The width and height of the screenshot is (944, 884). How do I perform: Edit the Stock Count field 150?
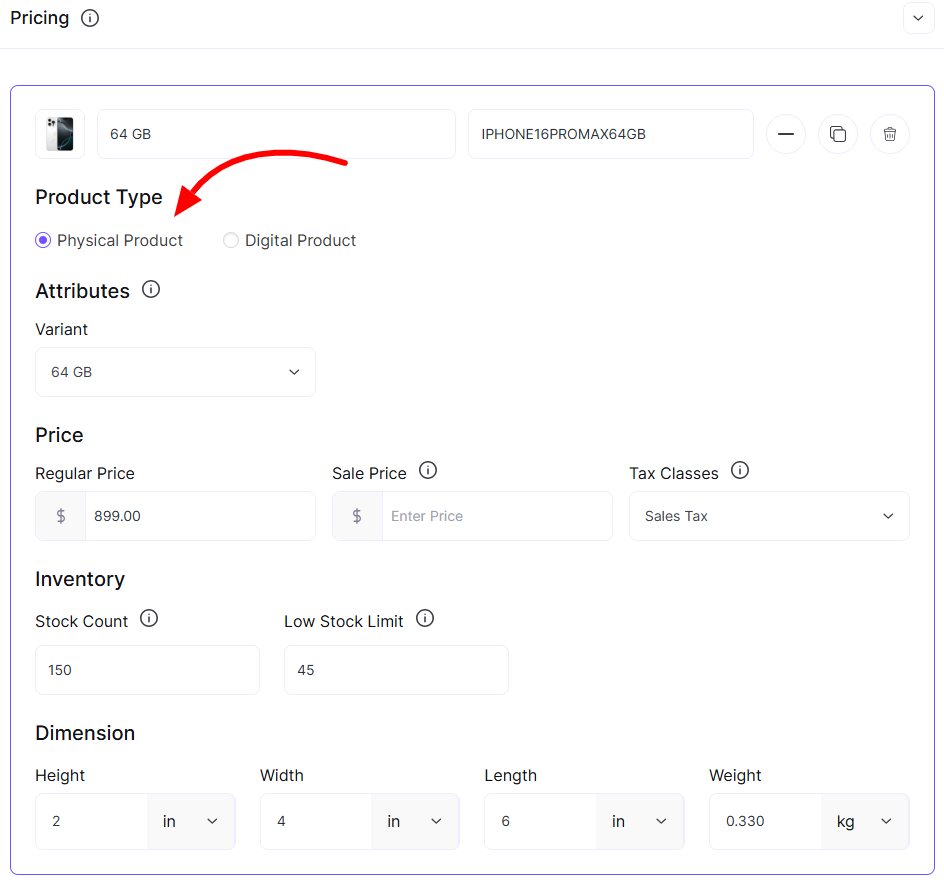click(x=148, y=670)
